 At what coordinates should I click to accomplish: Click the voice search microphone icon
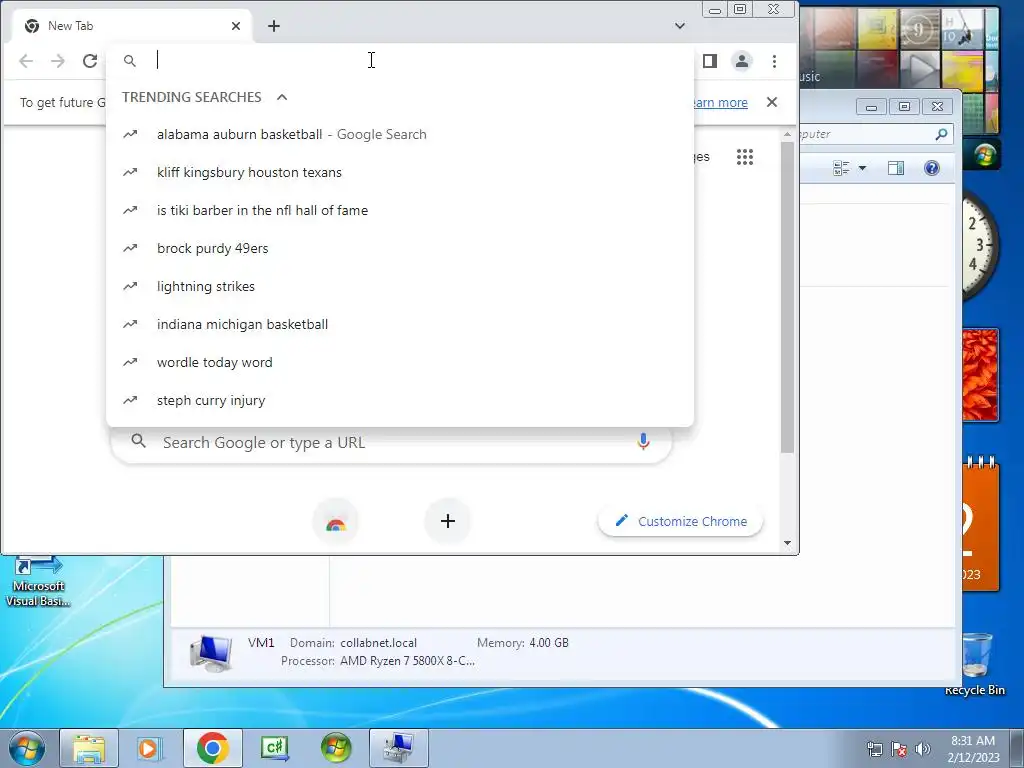click(x=643, y=442)
